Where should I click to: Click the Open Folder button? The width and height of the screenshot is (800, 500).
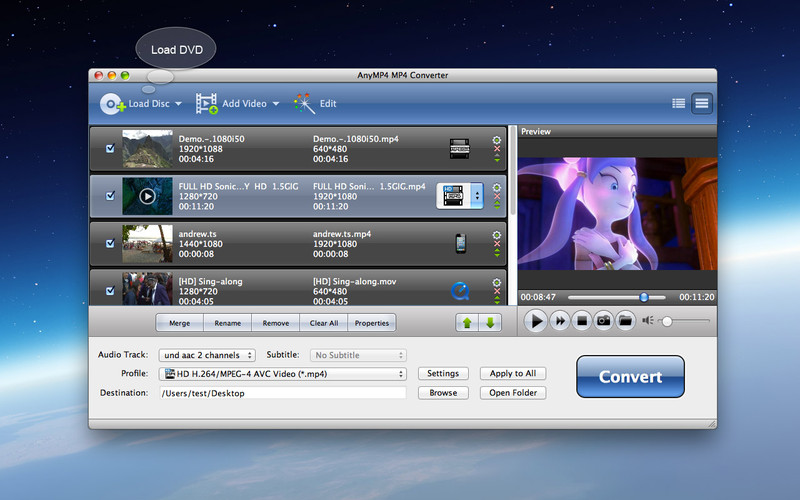click(513, 393)
